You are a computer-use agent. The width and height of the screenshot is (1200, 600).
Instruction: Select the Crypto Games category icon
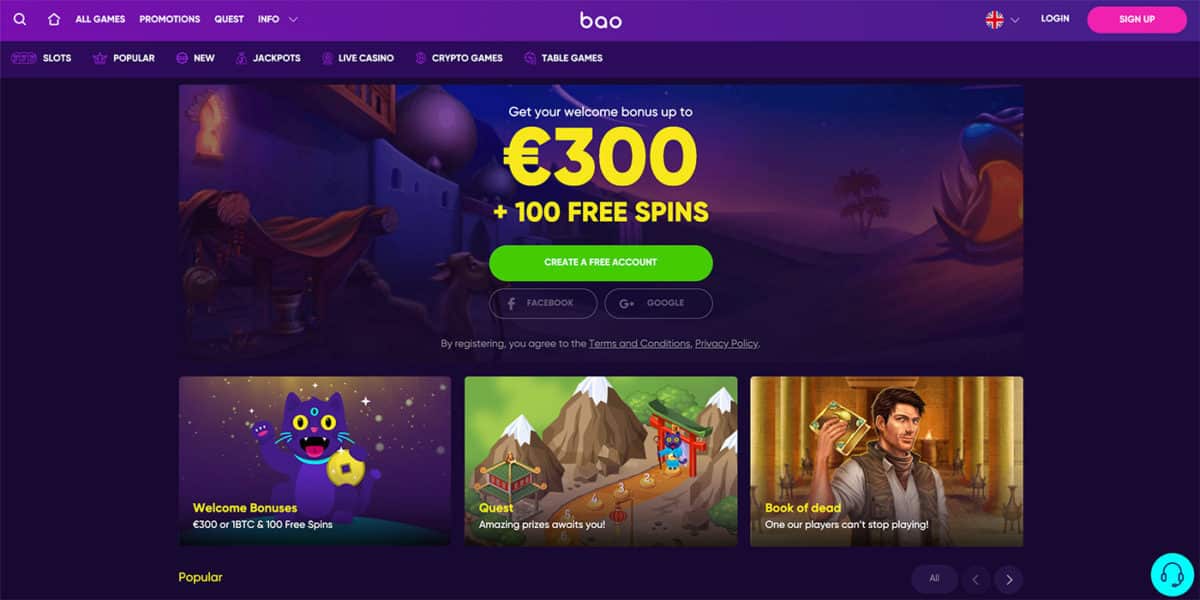tap(421, 58)
